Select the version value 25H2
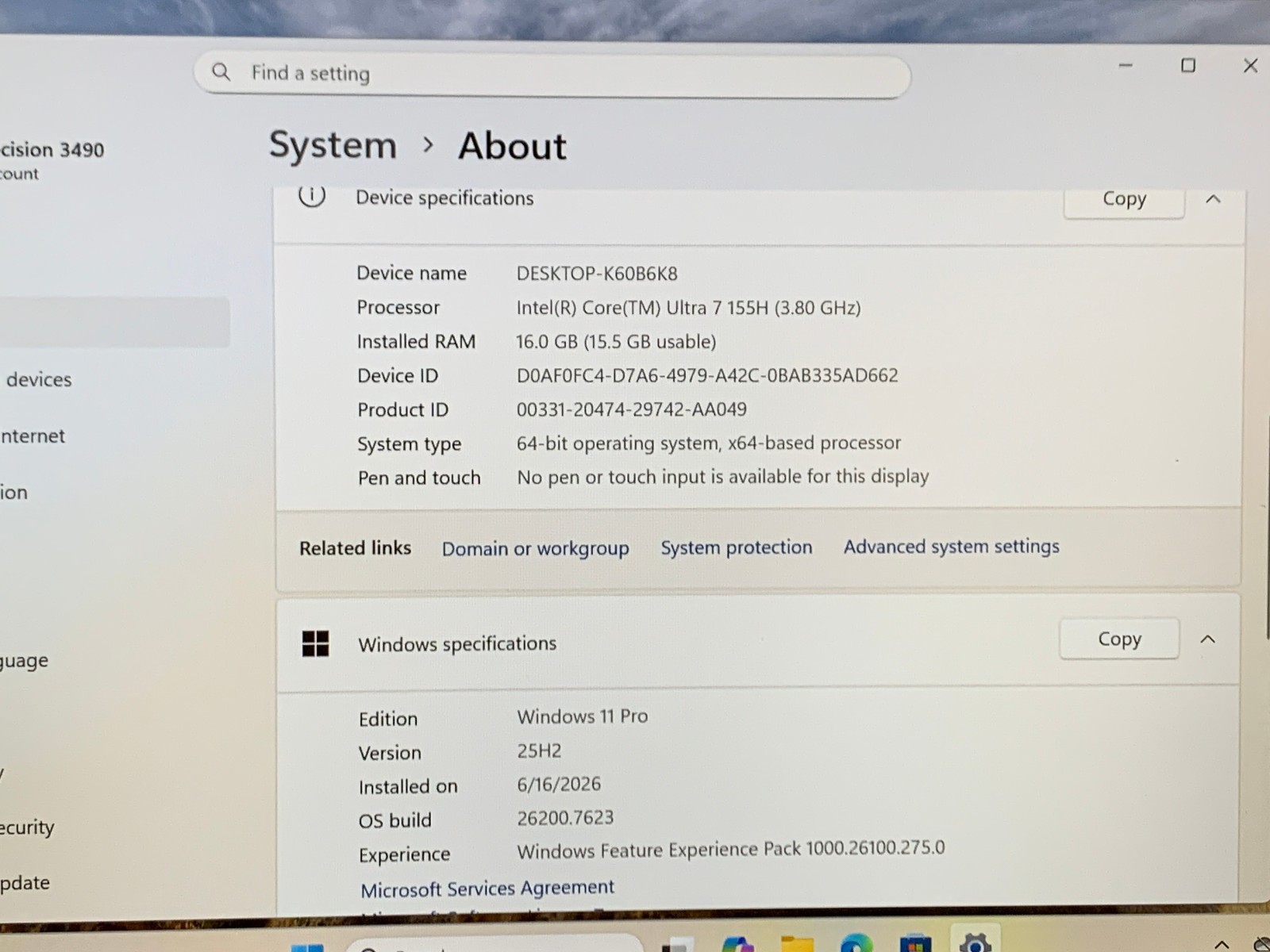1270x952 pixels. click(x=539, y=750)
